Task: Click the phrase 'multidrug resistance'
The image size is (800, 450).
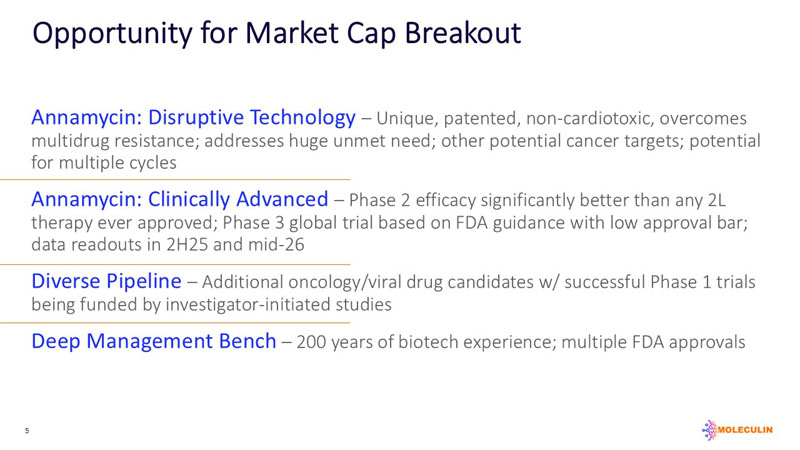Action: click(102, 141)
